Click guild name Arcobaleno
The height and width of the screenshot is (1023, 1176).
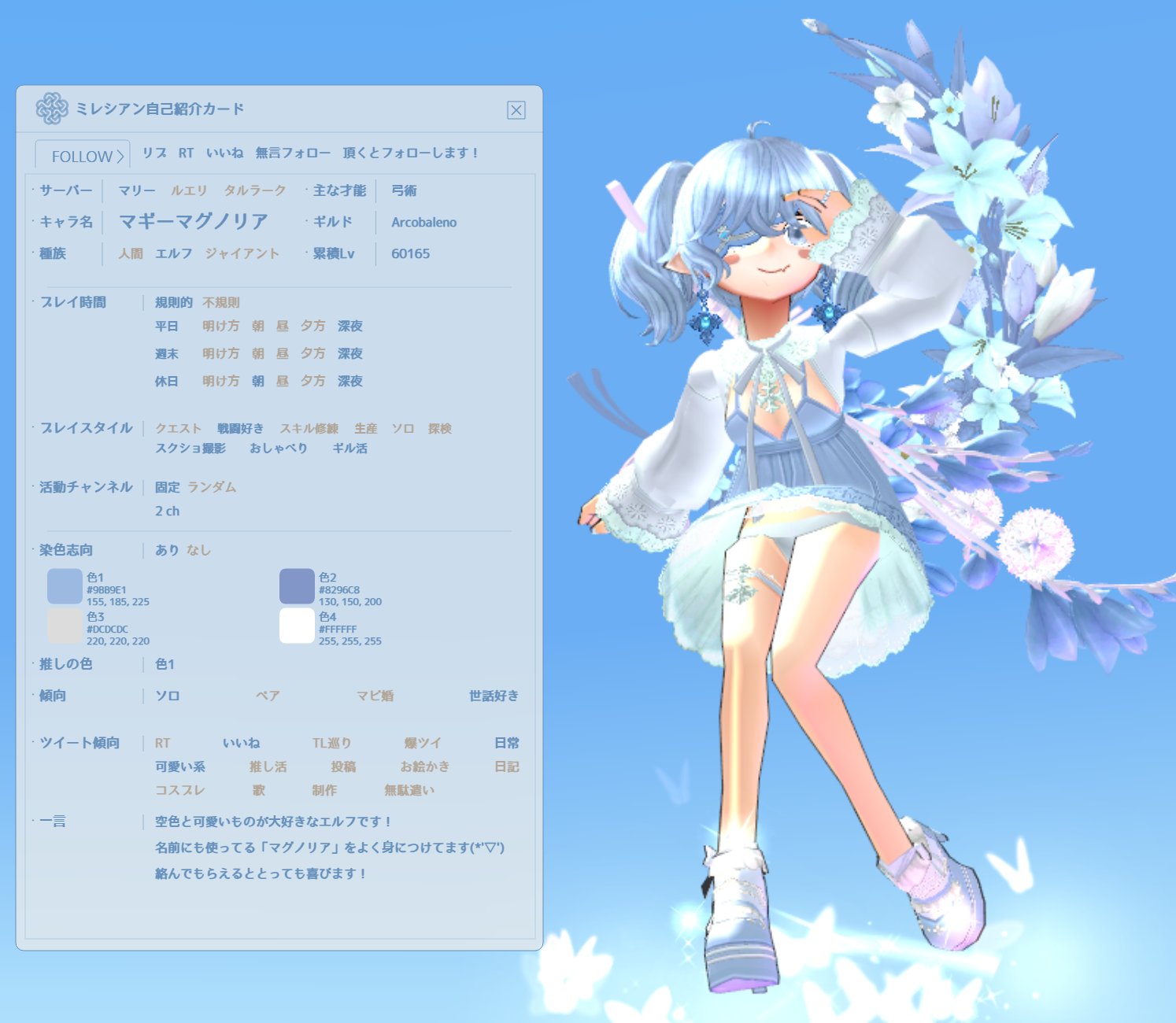pyautogui.click(x=423, y=222)
